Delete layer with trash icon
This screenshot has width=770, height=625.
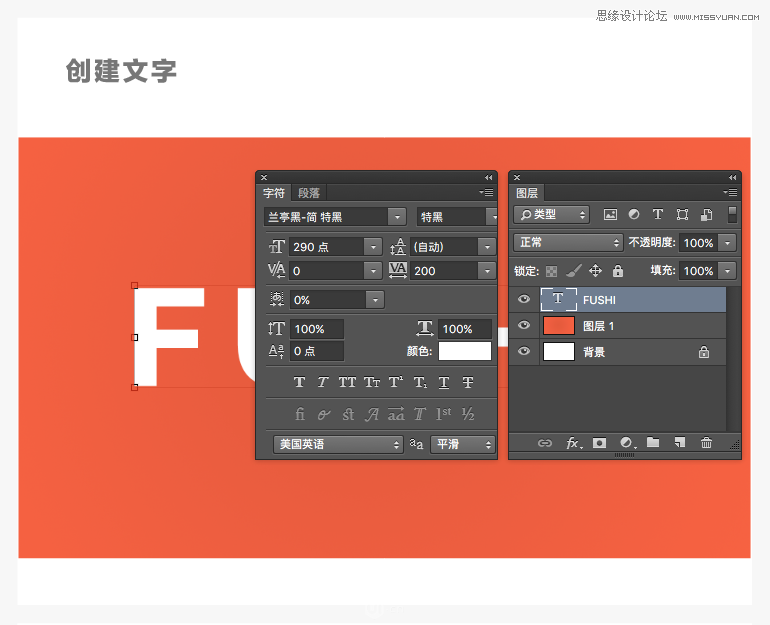(x=706, y=442)
